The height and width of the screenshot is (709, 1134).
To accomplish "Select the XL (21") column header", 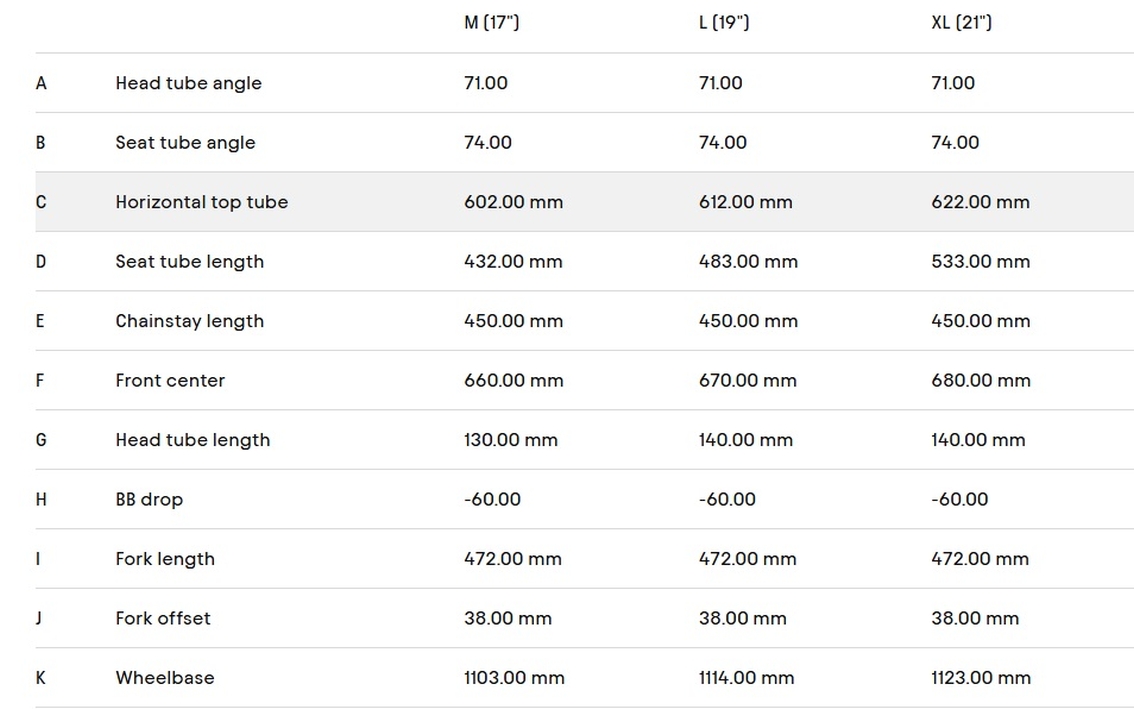I will tap(961, 22).
